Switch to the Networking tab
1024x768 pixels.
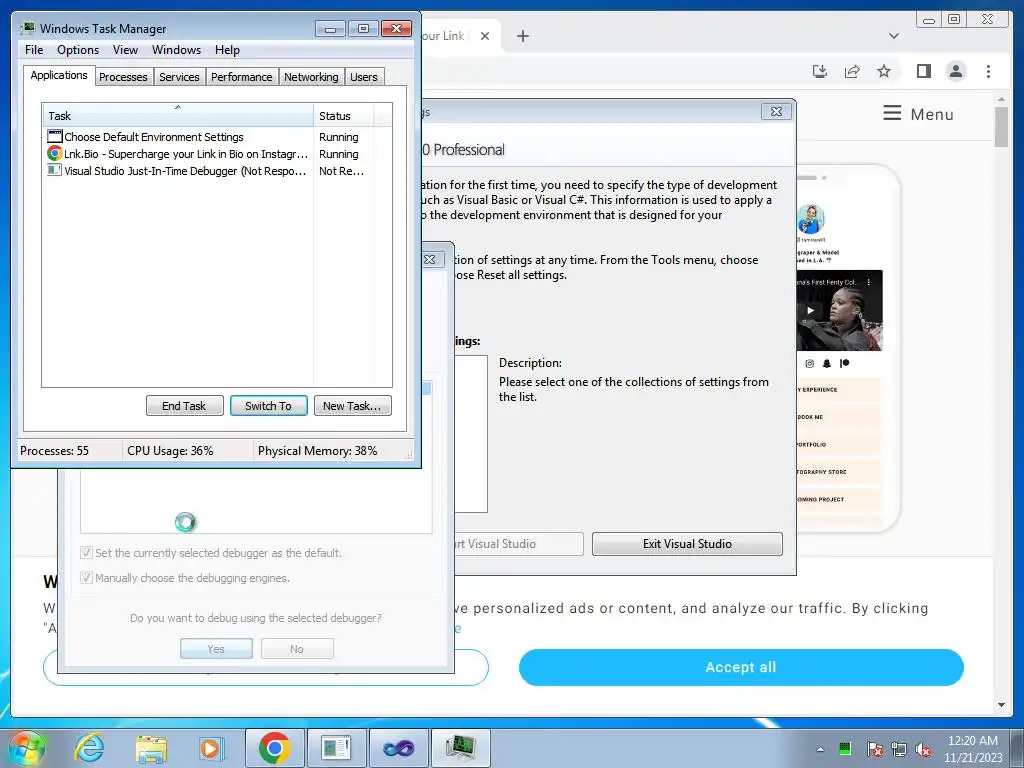tap(311, 77)
